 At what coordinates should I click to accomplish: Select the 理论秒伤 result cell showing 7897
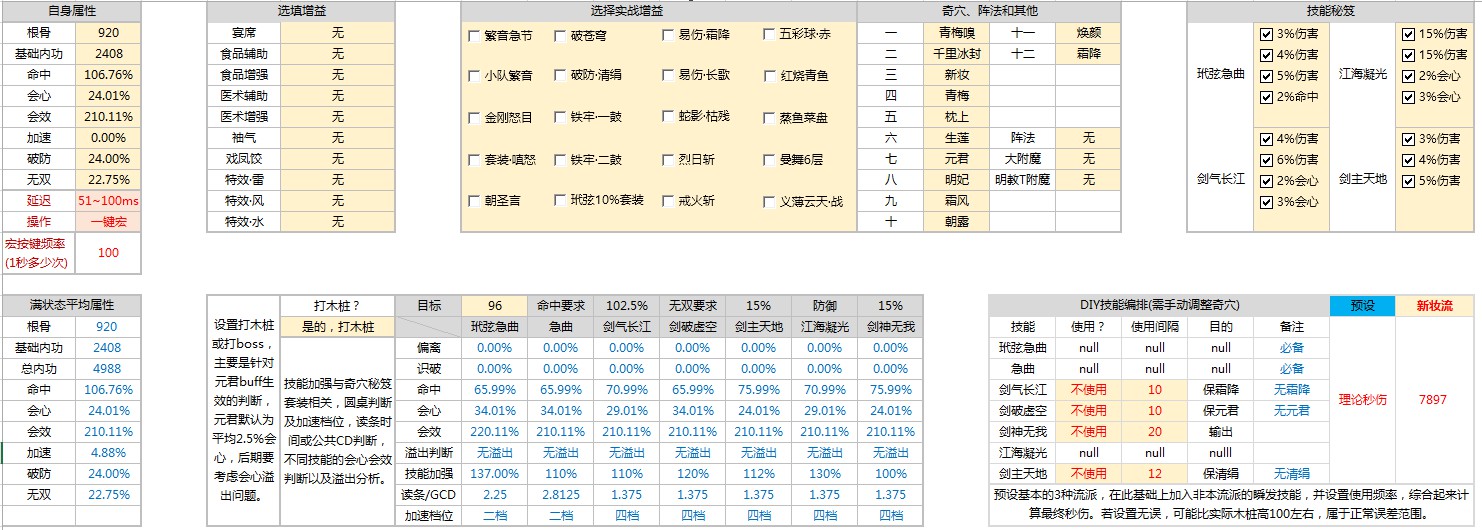coord(1432,400)
